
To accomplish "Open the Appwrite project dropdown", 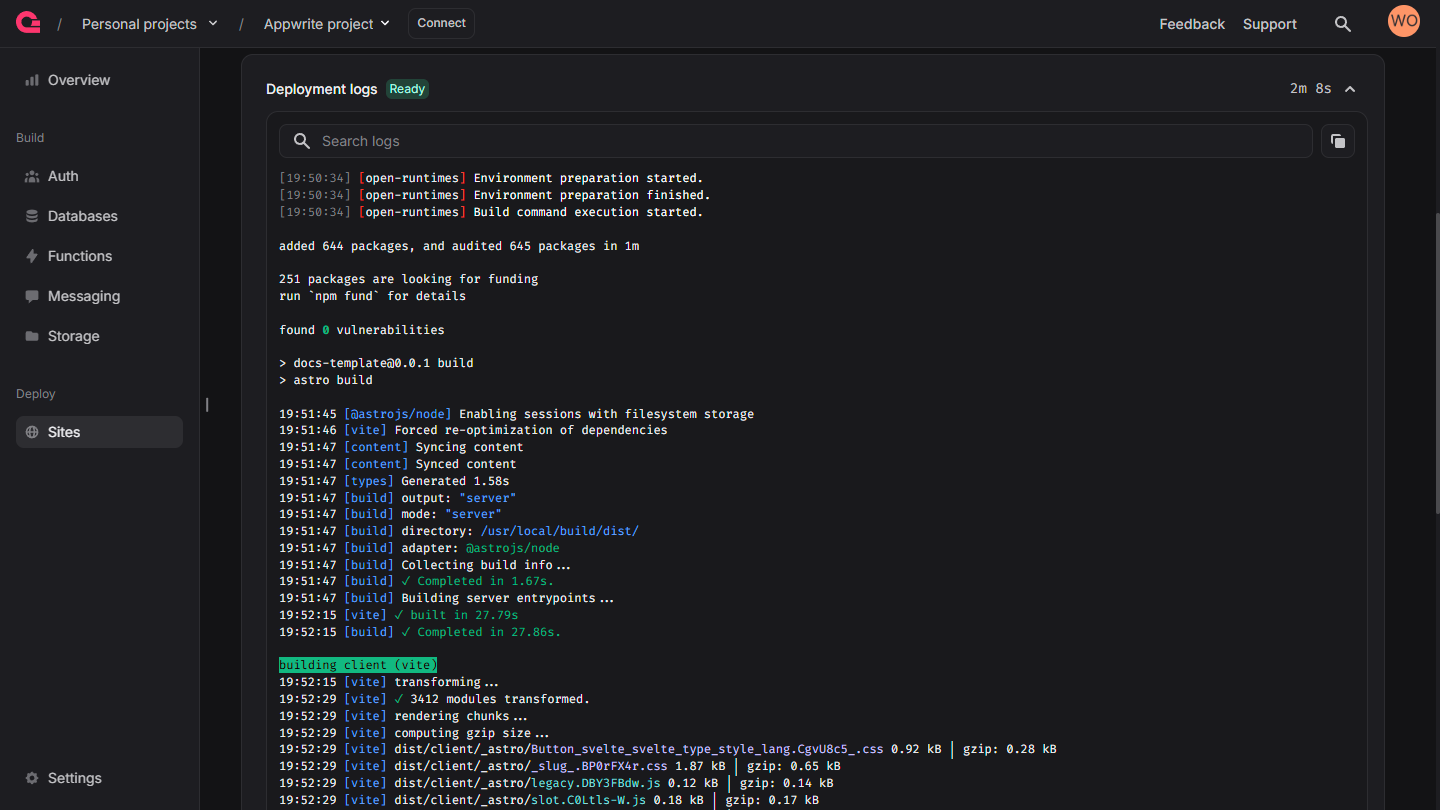I will (x=327, y=24).
